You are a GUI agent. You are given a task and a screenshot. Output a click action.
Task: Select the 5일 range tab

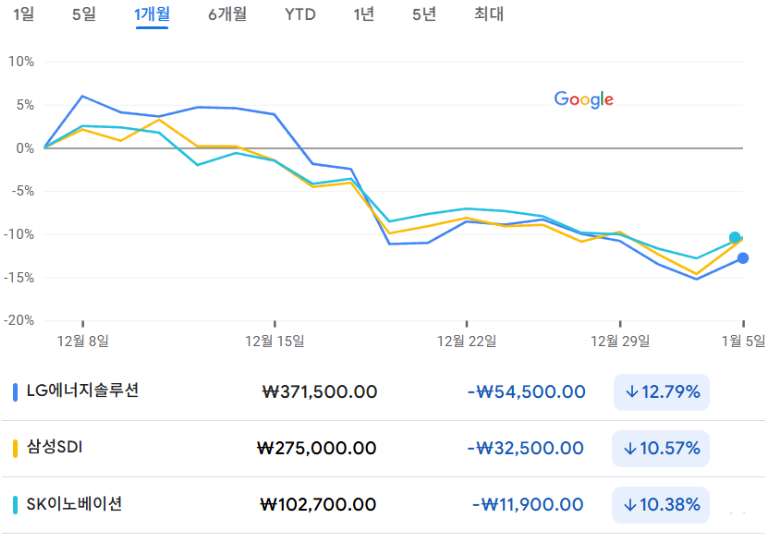coord(84,15)
